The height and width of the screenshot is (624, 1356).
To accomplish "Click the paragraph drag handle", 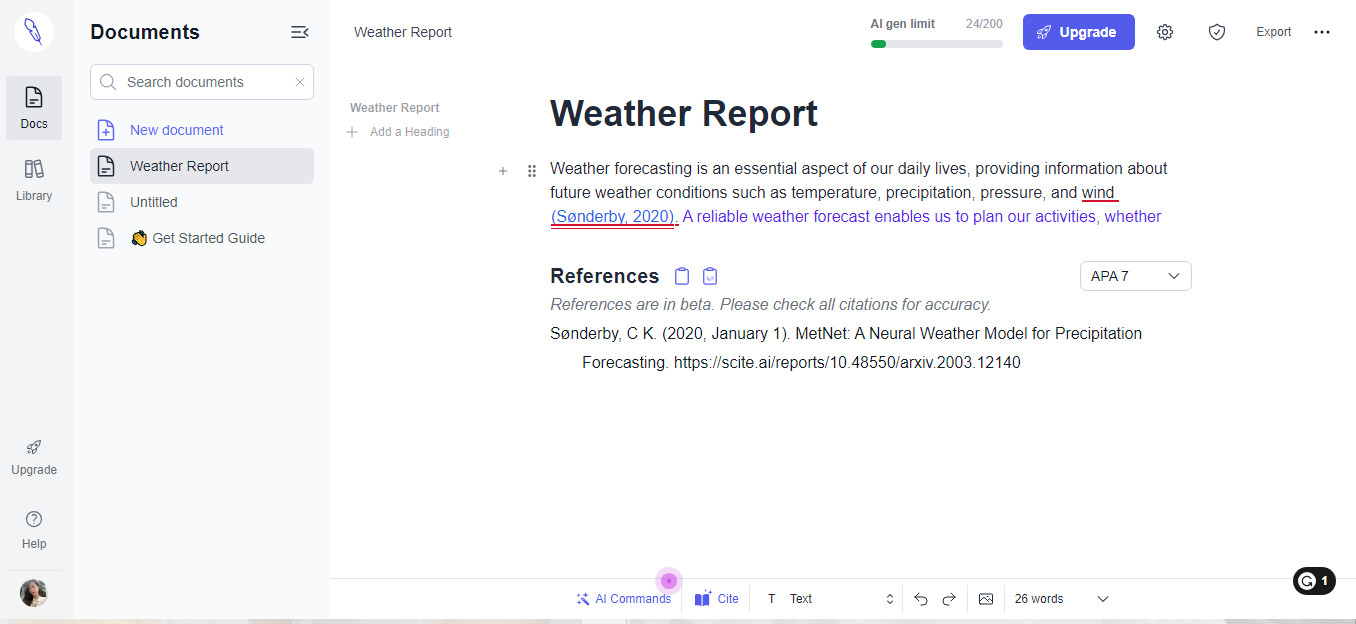I will [x=532, y=171].
